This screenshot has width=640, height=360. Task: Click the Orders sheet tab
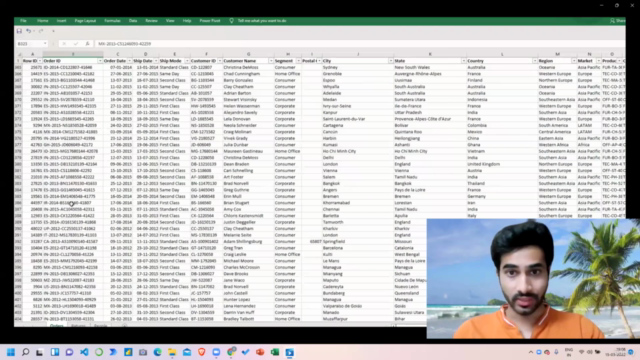pyautogui.click(x=56, y=325)
